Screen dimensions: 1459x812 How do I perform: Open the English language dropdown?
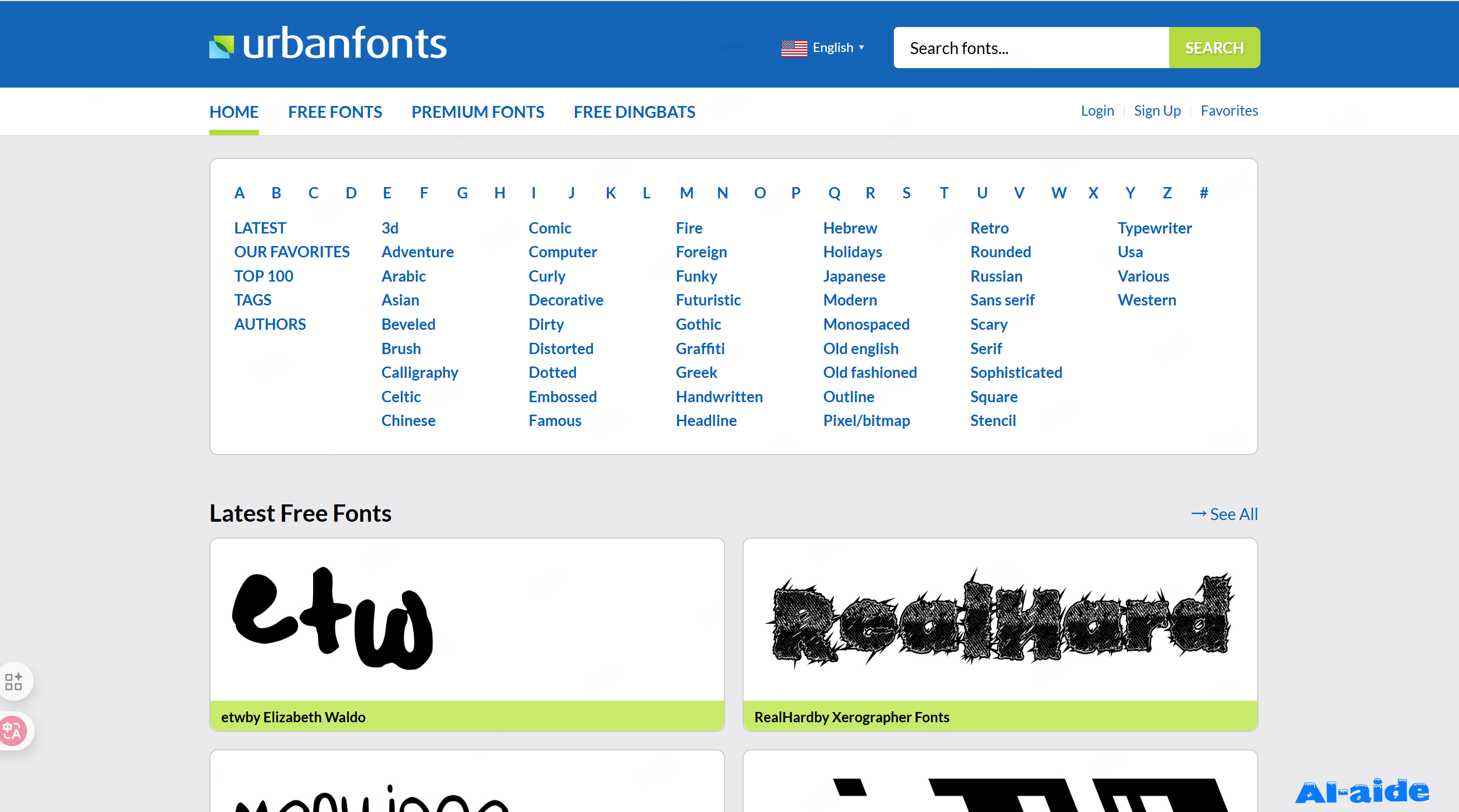click(838, 48)
